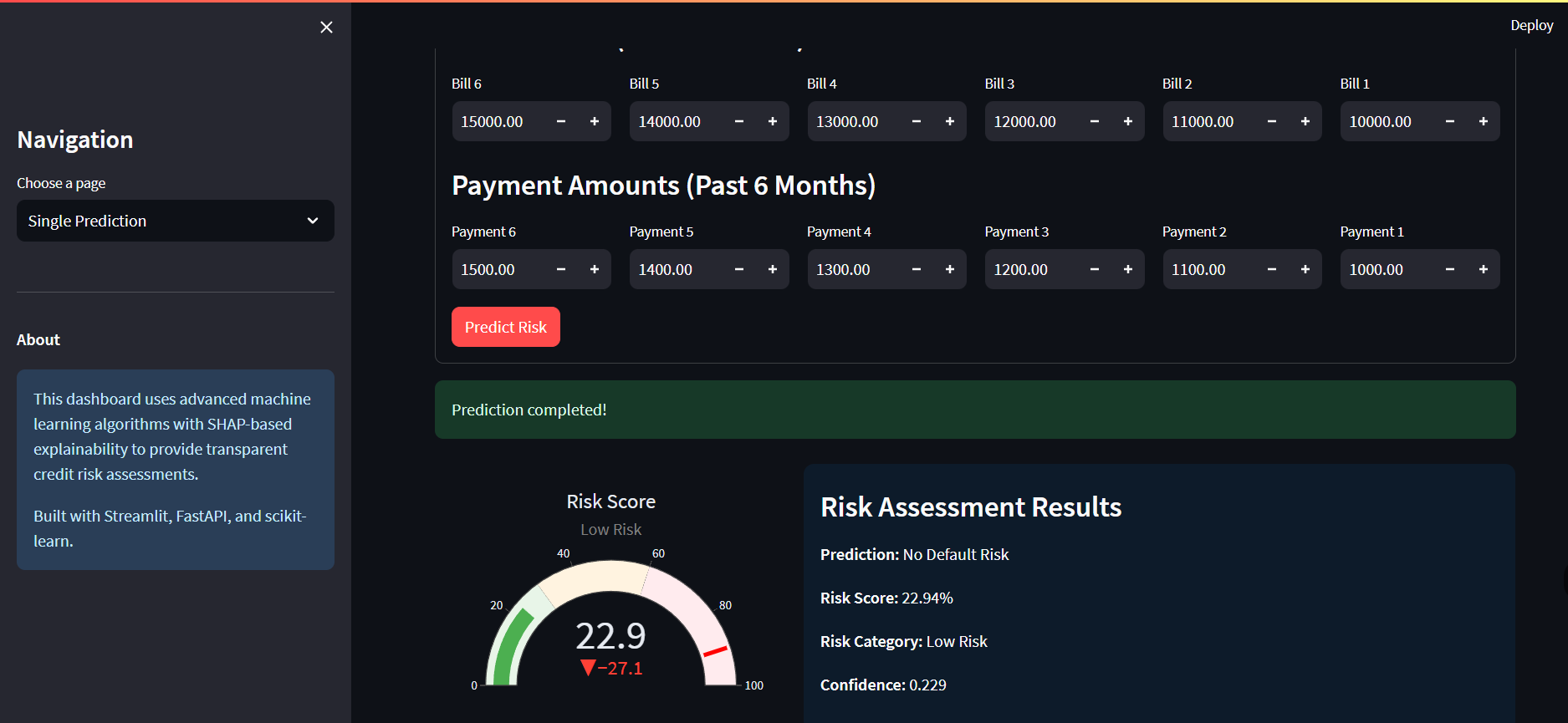Viewport: 1568px width, 723px height.
Task: Focus the Bill 1 amount input field
Action: coord(1384,122)
